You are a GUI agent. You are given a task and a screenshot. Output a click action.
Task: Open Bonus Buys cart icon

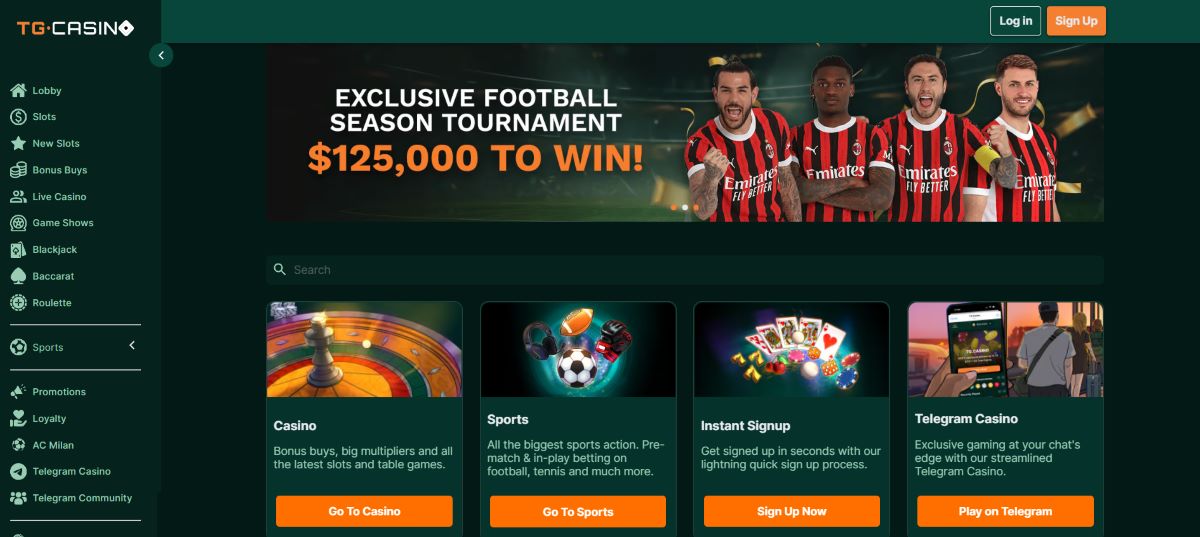coord(18,170)
